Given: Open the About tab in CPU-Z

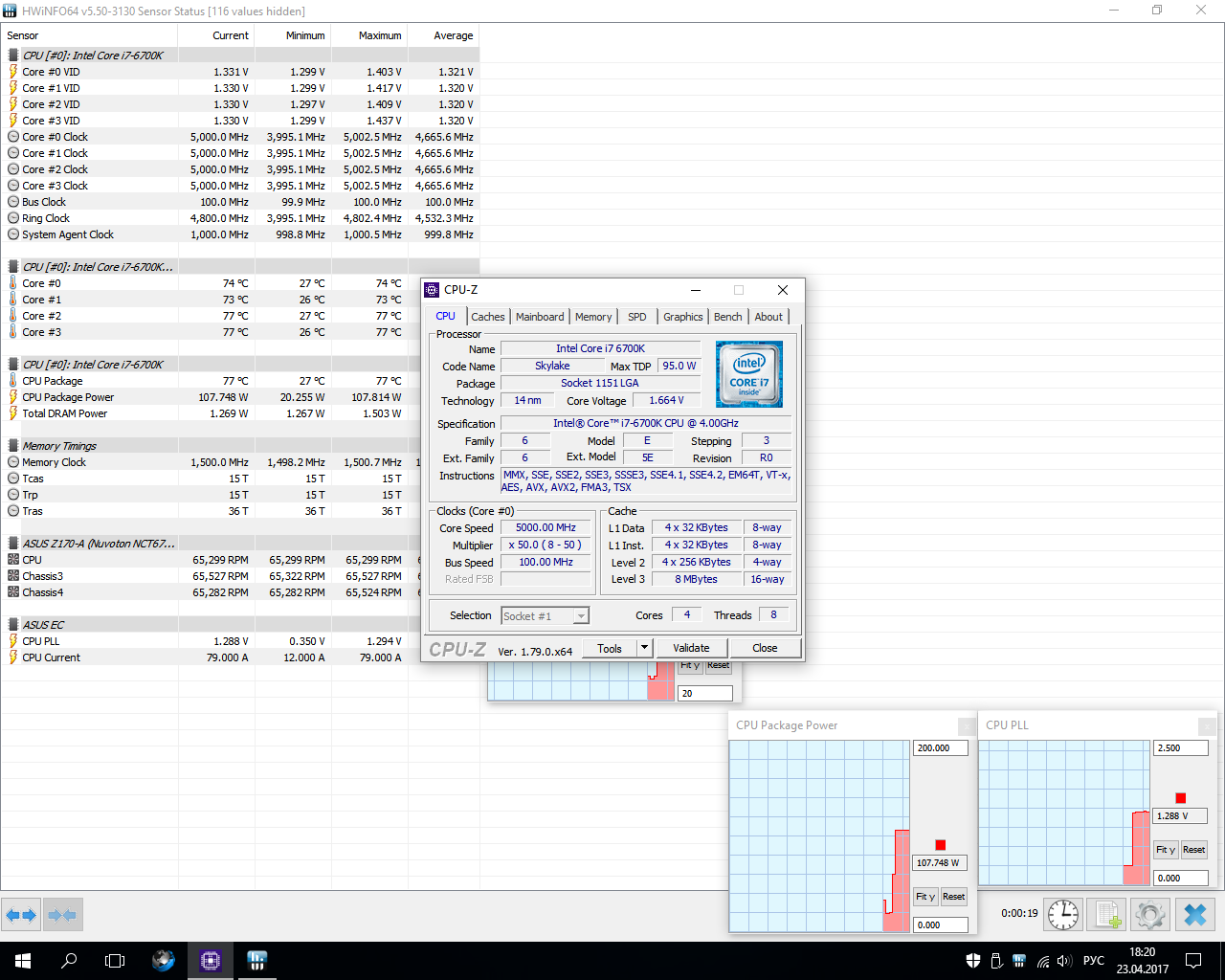Looking at the screenshot, I should [x=768, y=317].
